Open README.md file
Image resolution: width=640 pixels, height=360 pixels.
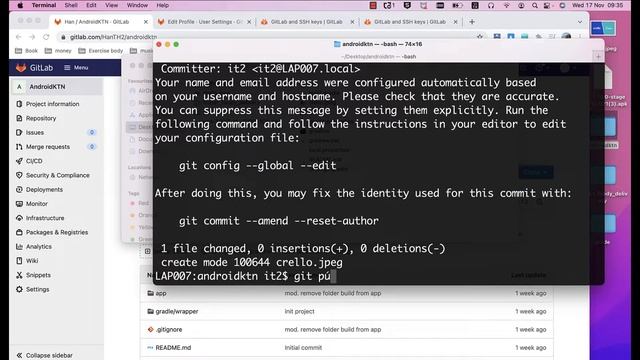(173, 348)
